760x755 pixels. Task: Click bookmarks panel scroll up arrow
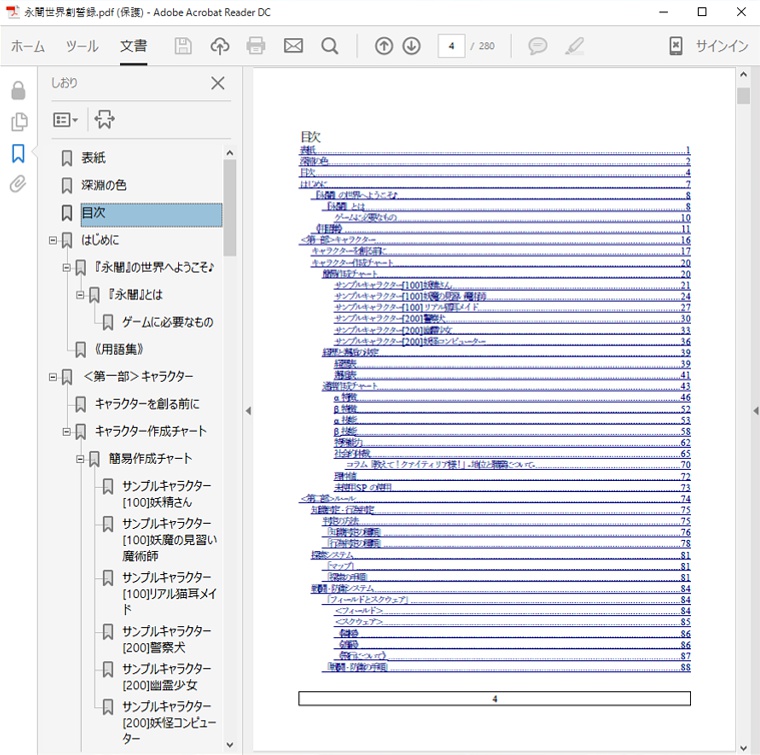[x=230, y=153]
